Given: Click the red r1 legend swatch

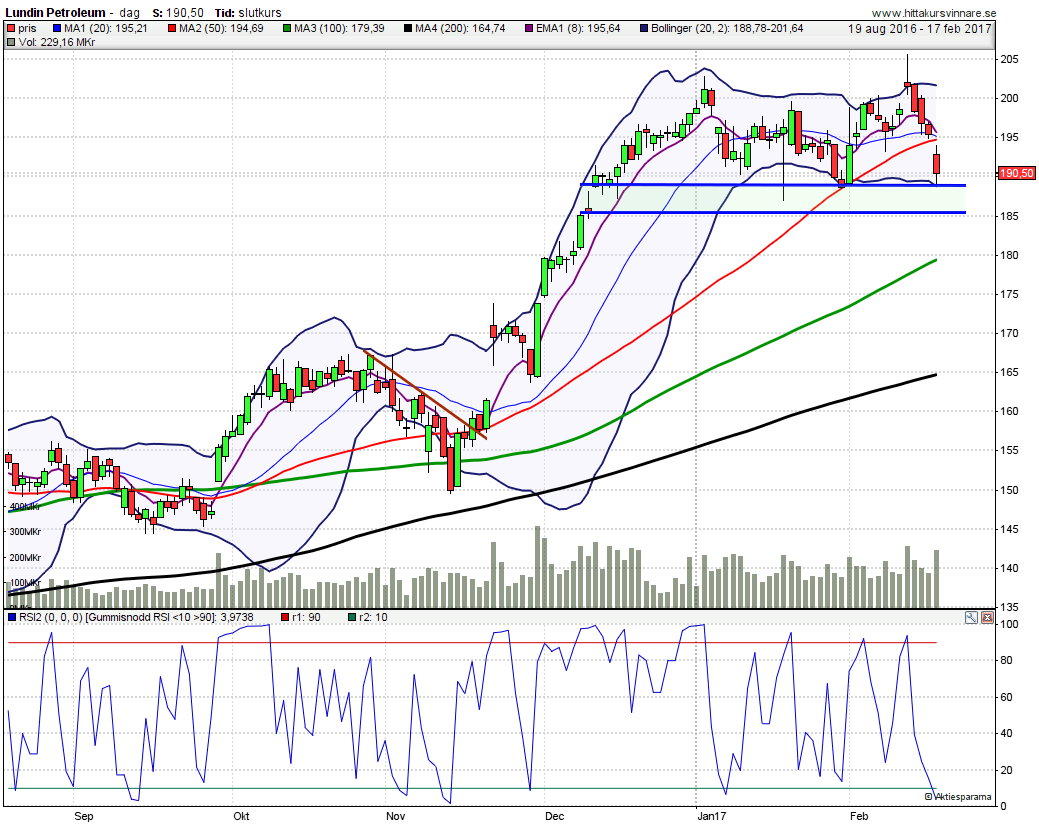Looking at the screenshot, I should pyautogui.click(x=286, y=618).
